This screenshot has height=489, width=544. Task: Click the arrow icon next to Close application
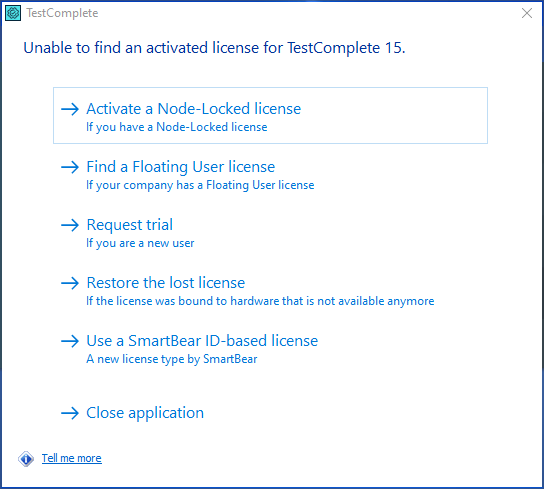click(x=70, y=413)
